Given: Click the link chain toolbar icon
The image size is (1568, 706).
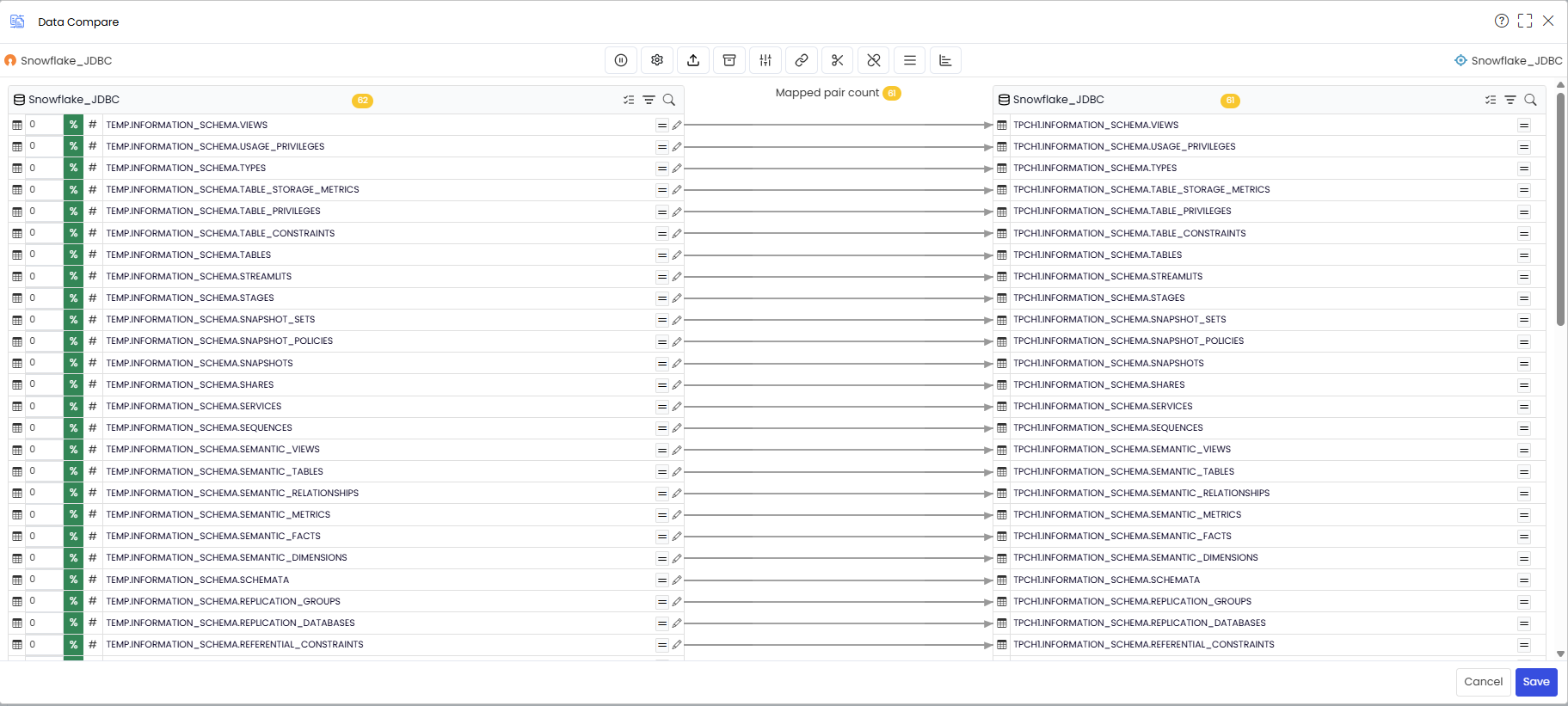Looking at the screenshot, I should pyautogui.click(x=802, y=60).
